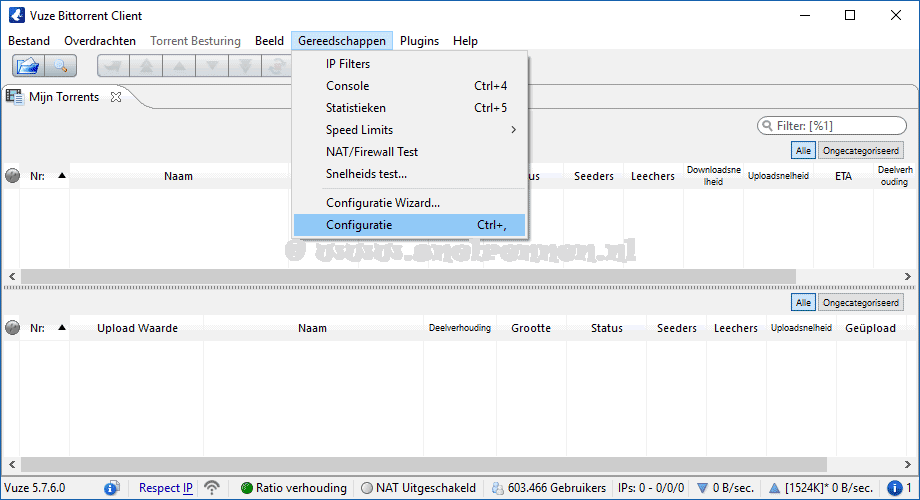Click the health globe icon in upper table header
Image resolution: width=920 pixels, height=500 pixels.
[12, 175]
